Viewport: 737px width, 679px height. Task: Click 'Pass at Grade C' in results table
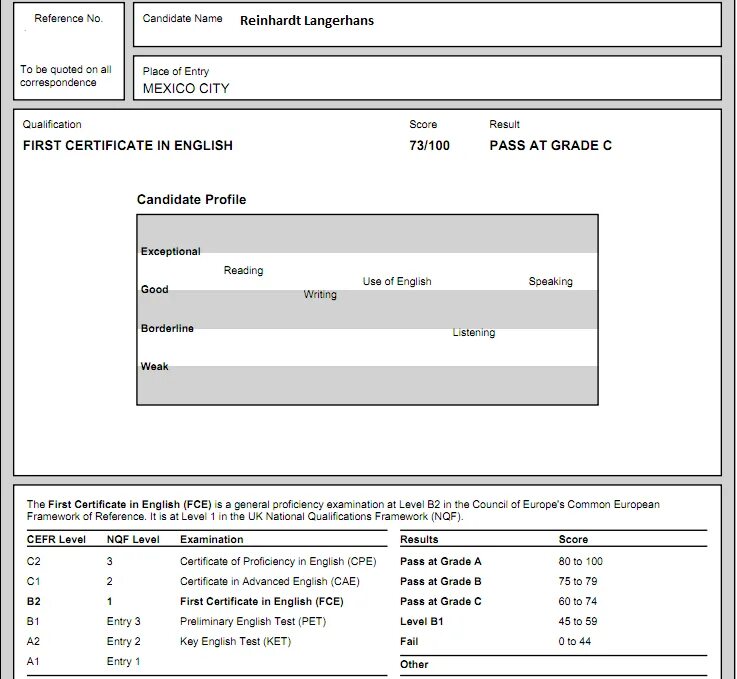[440, 601]
